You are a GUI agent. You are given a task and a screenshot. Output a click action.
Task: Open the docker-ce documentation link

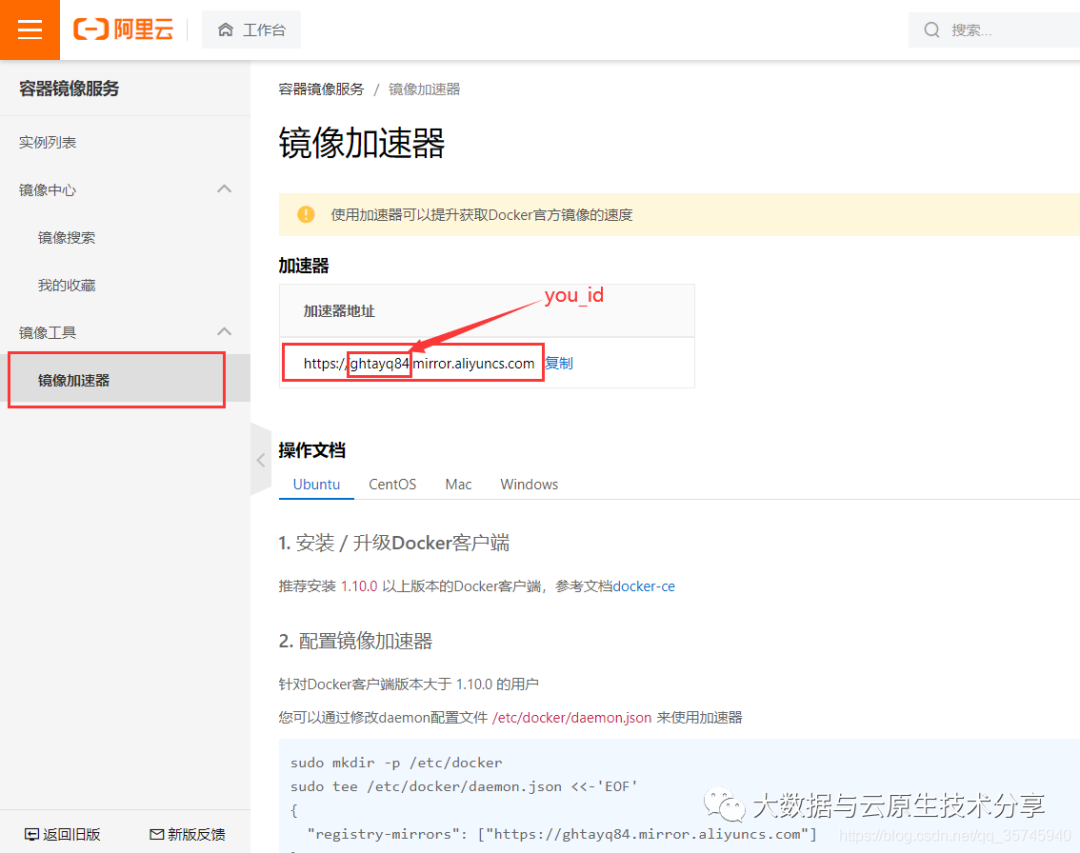point(644,586)
